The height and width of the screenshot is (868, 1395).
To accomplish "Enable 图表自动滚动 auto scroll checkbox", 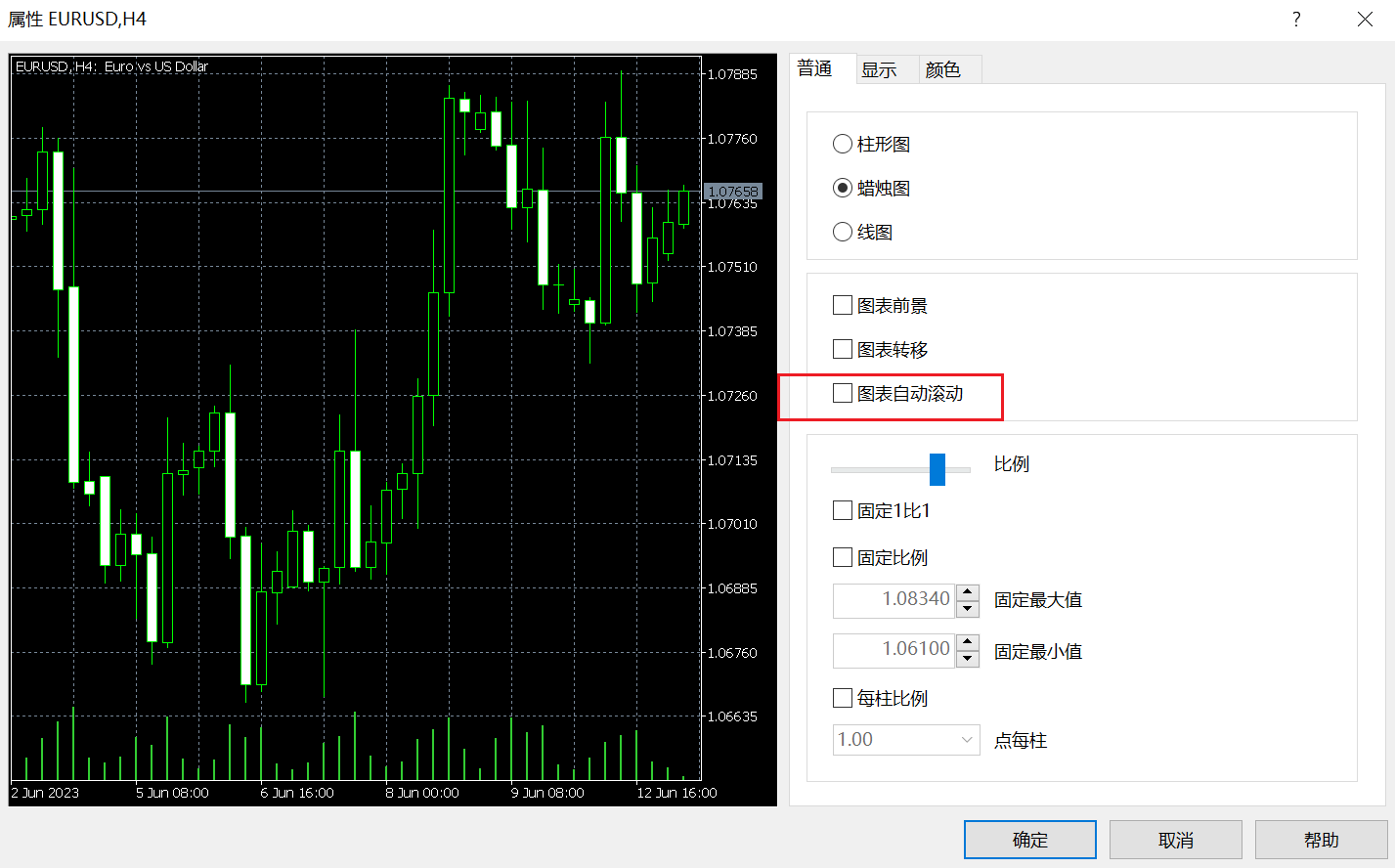I will click(x=843, y=394).
